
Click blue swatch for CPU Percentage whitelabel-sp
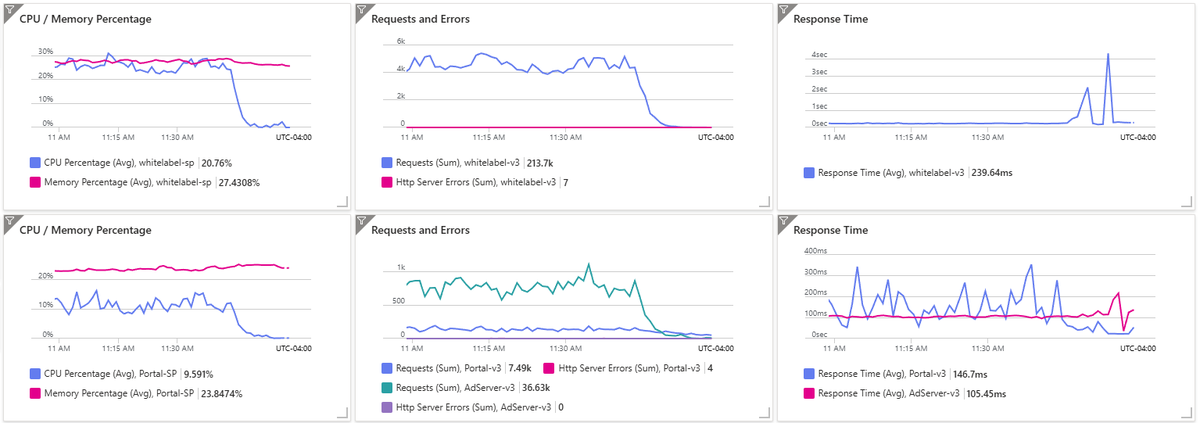point(35,162)
